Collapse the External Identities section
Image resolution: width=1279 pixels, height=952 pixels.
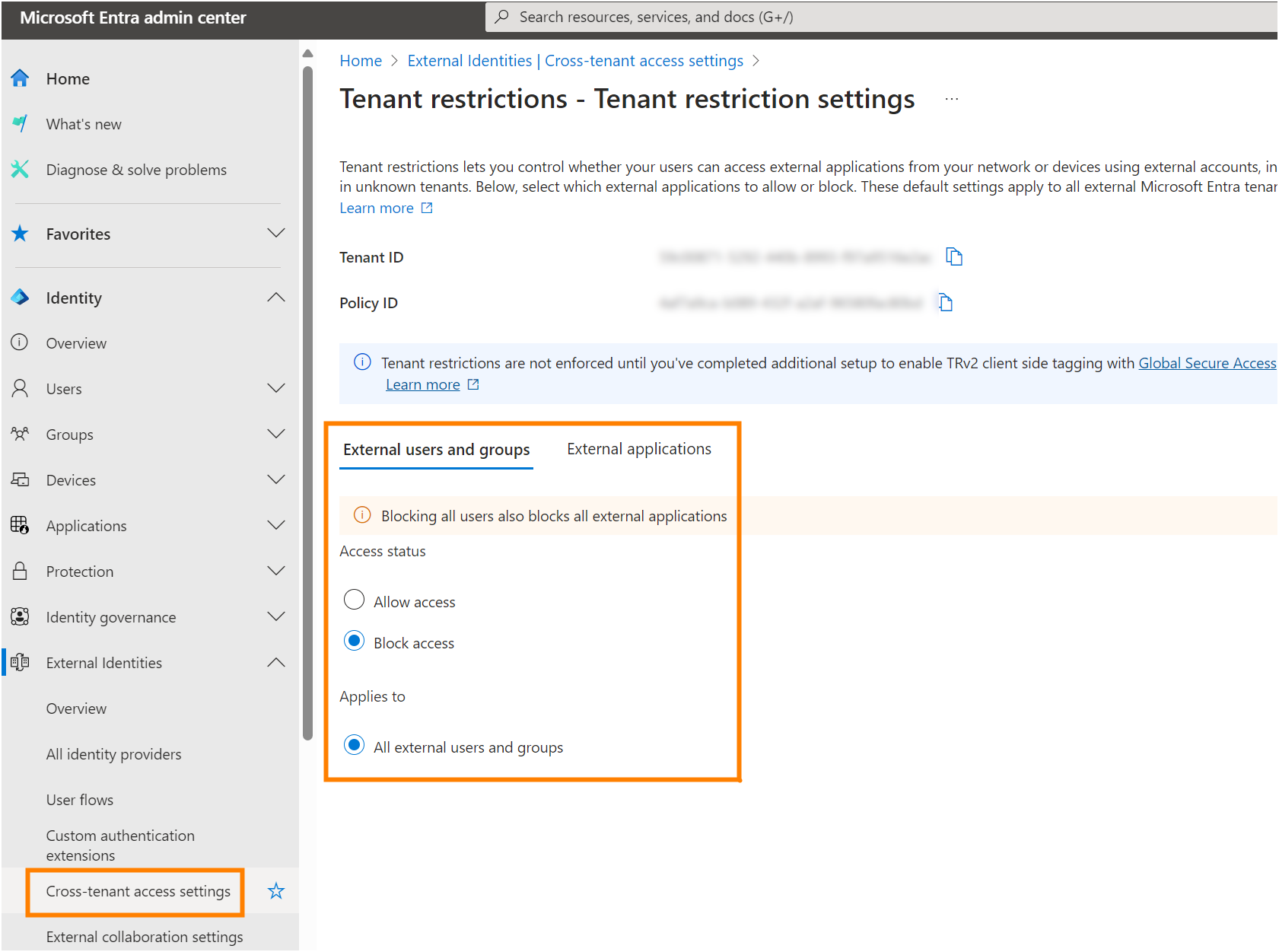click(x=275, y=662)
